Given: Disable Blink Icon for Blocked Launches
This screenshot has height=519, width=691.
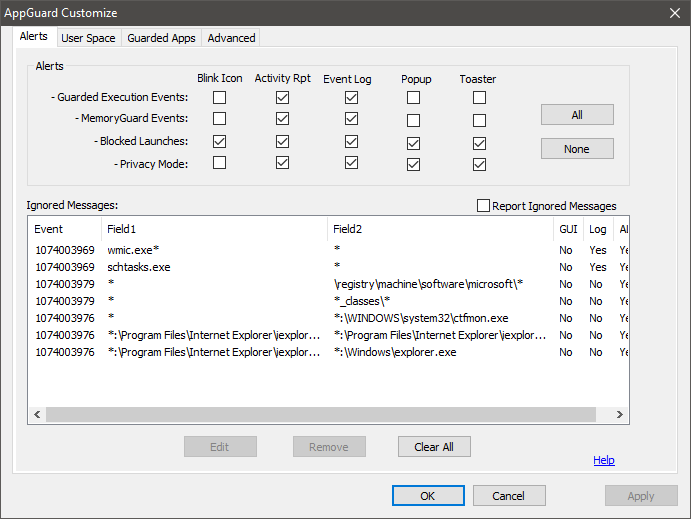Looking at the screenshot, I should (x=219, y=141).
